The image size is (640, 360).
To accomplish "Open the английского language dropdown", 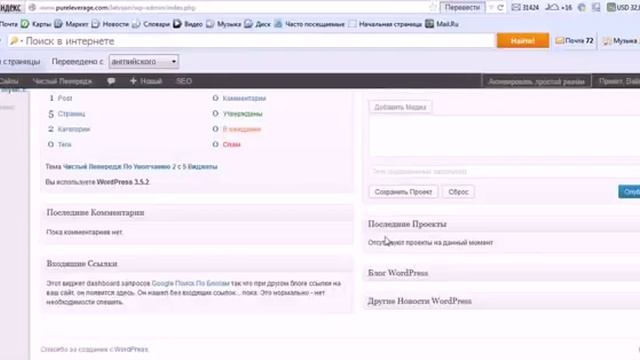I will [144, 62].
